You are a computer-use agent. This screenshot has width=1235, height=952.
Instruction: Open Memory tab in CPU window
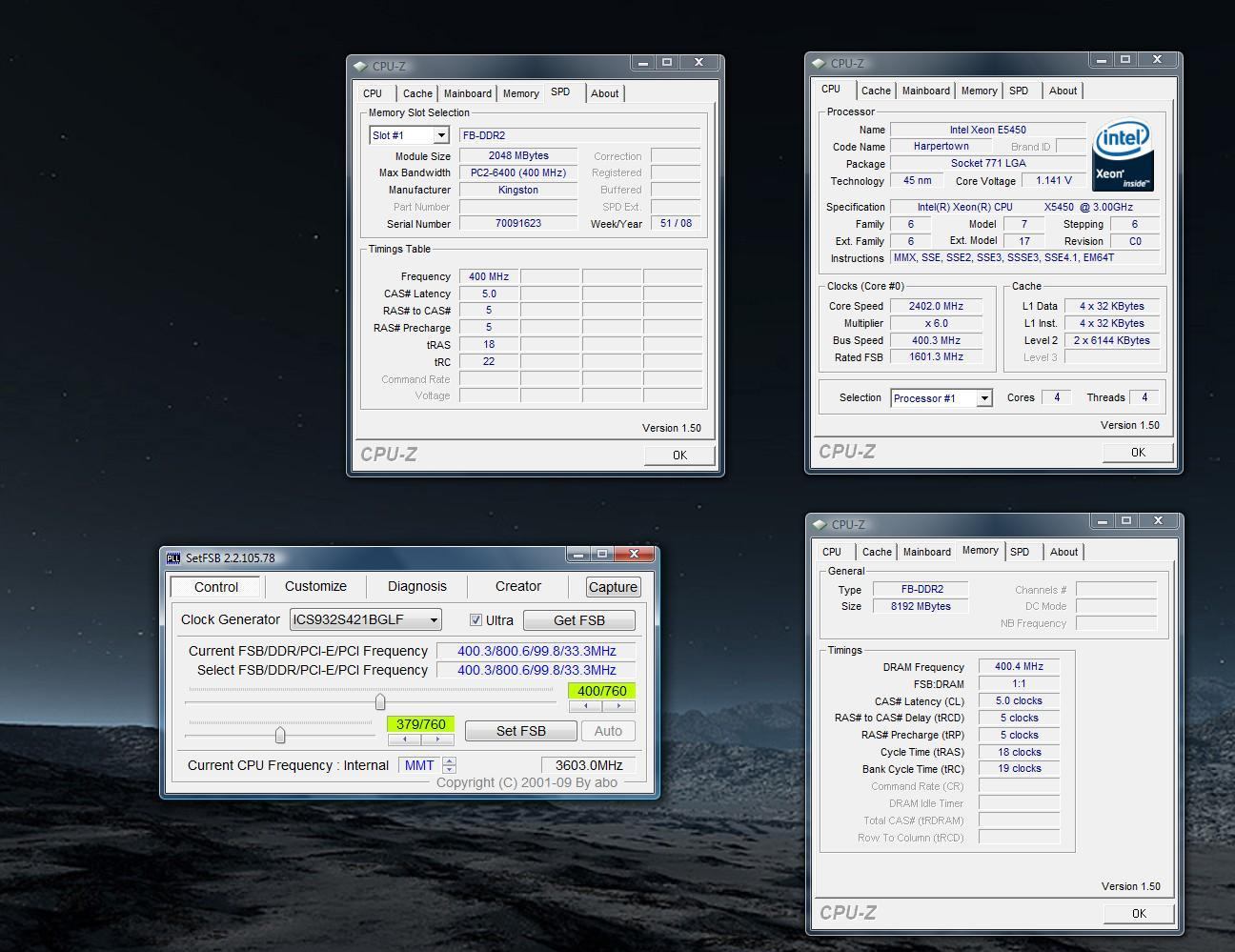pyautogui.click(x=980, y=91)
